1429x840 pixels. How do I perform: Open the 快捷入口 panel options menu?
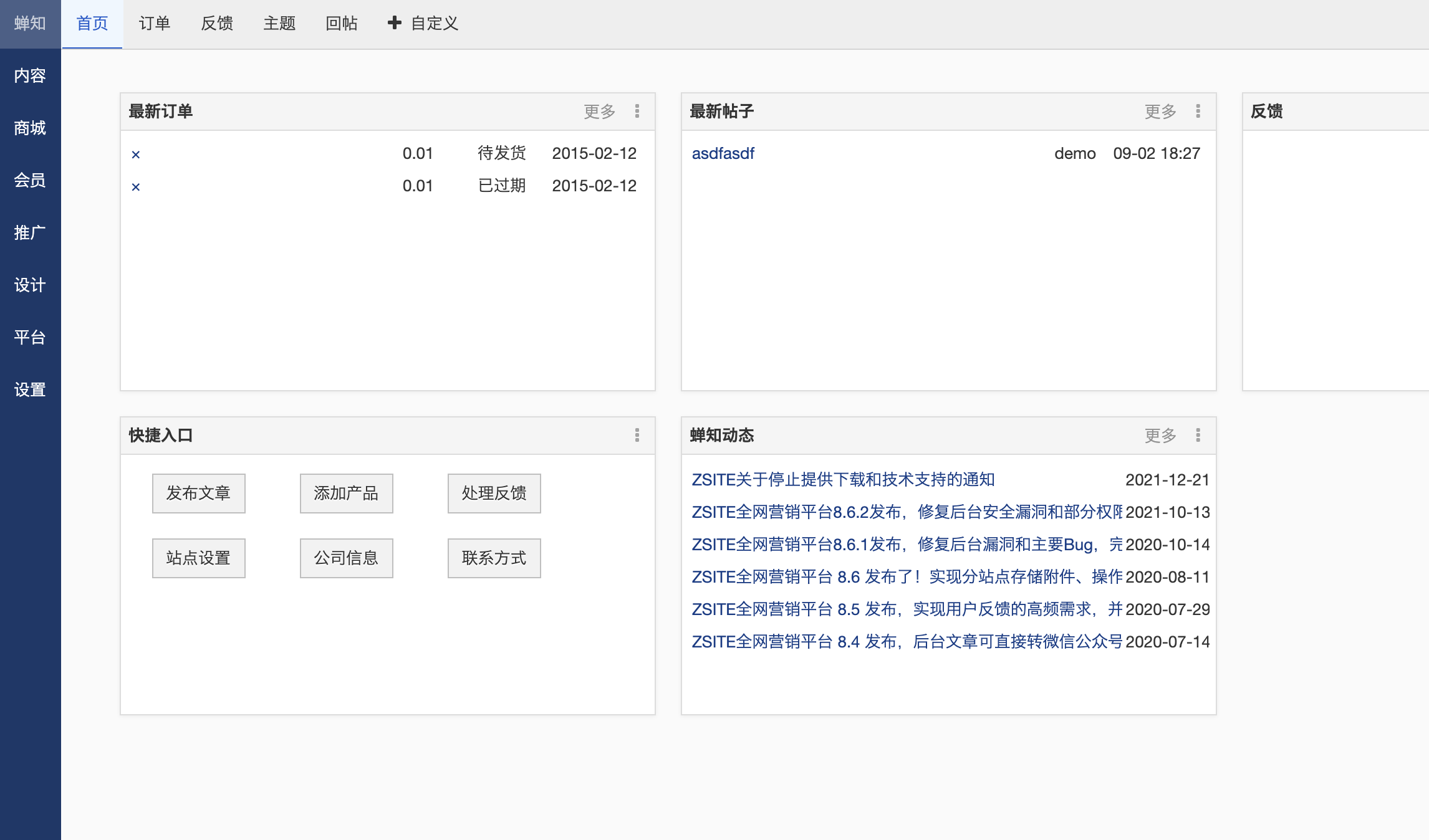637,435
